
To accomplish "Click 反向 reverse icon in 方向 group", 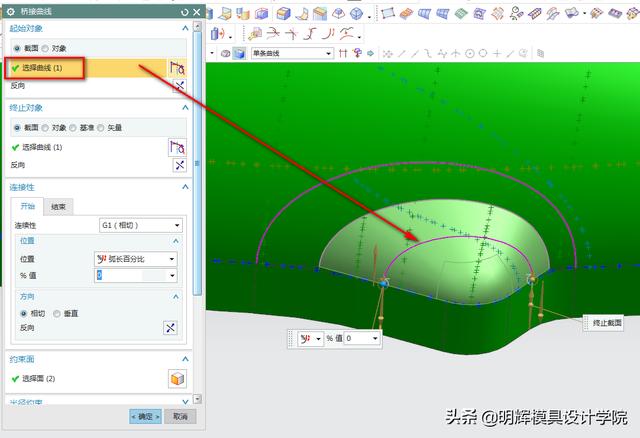I will pos(170,327).
